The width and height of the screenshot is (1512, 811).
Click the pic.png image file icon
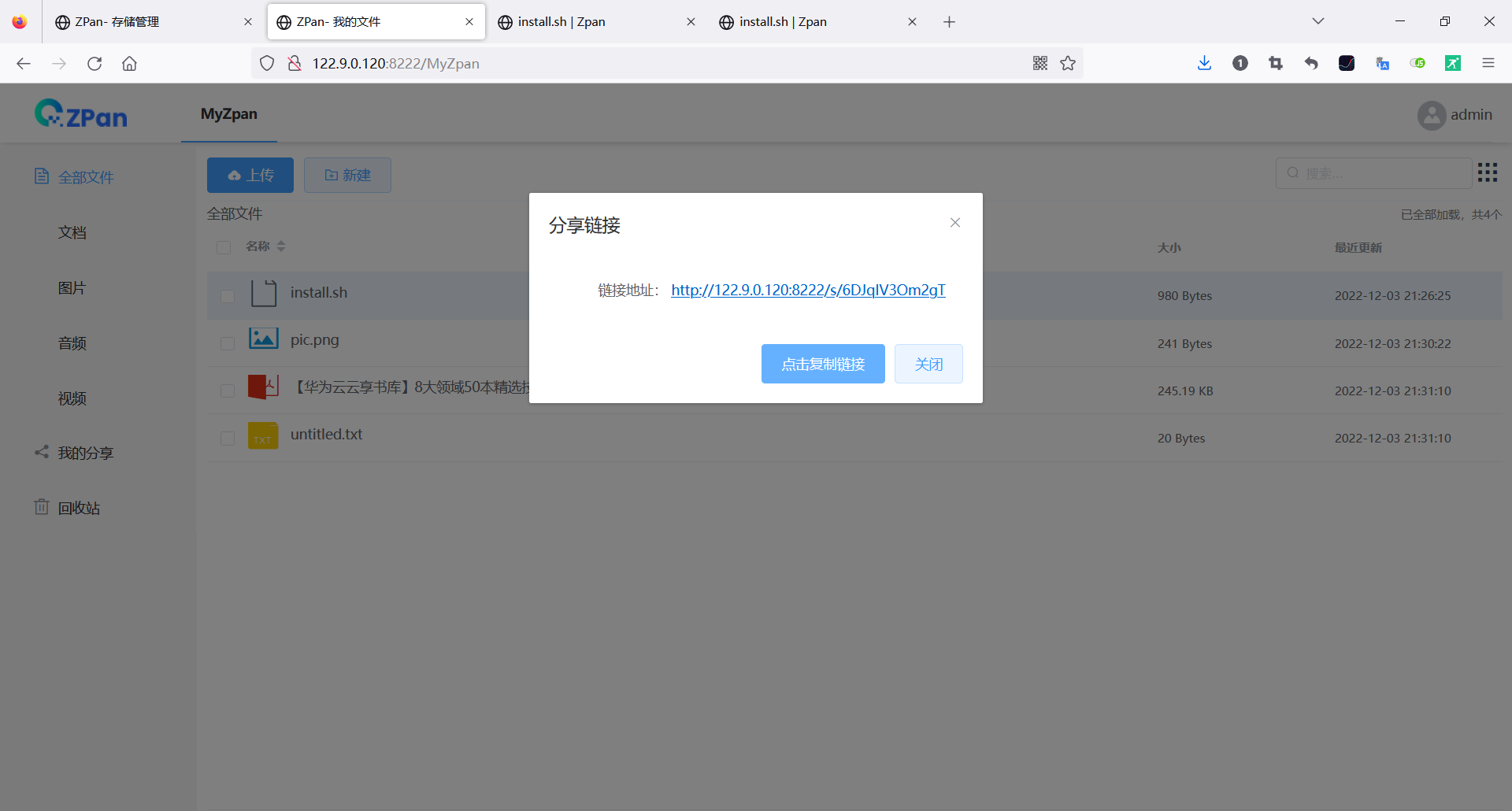point(264,339)
